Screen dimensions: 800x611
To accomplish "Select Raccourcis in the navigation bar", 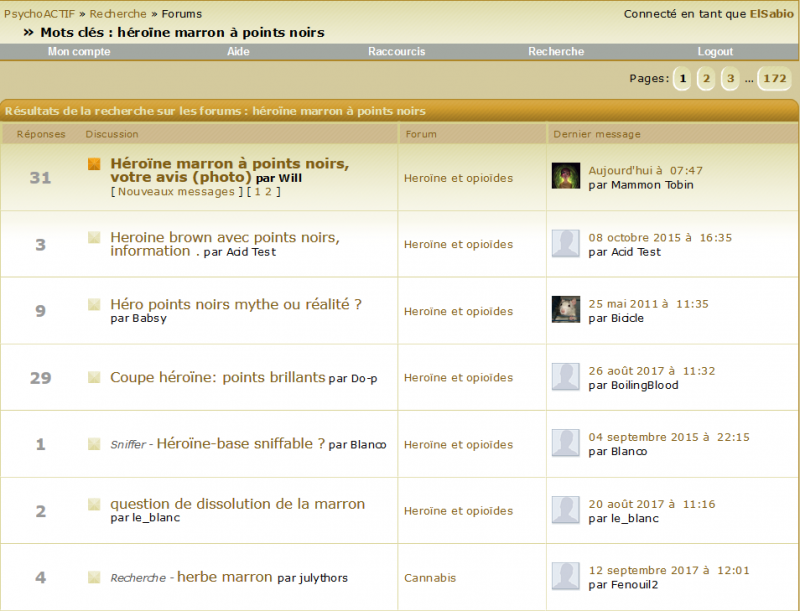I will 396,52.
